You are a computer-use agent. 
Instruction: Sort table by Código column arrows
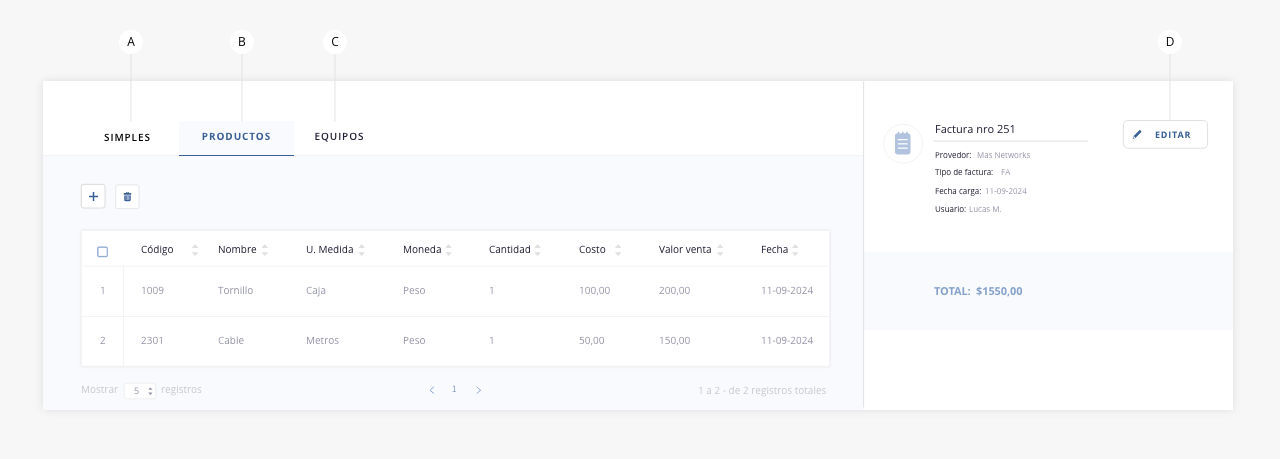pos(195,250)
